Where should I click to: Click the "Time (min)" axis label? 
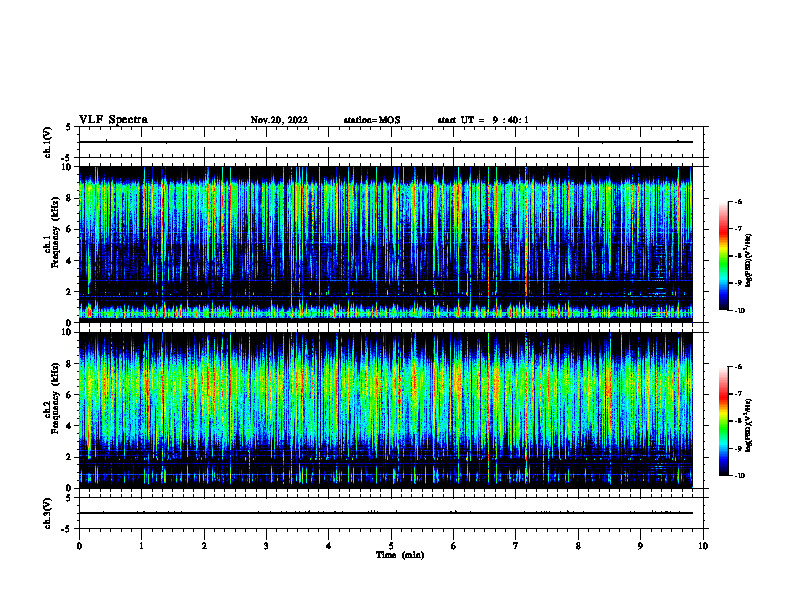(400, 555)
